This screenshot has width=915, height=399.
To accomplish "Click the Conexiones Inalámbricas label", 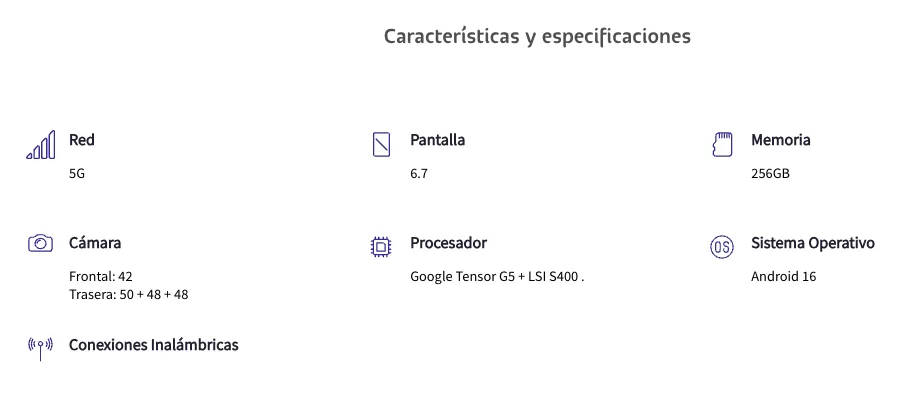I will (153, 345).
